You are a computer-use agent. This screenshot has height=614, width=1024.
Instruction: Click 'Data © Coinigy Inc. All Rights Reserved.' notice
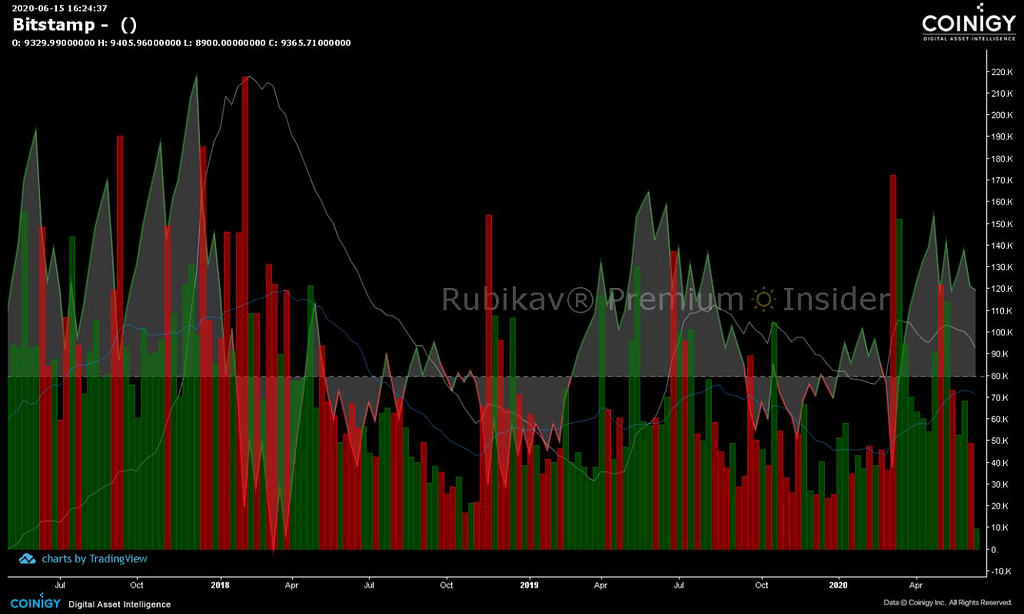coord(948,603)
